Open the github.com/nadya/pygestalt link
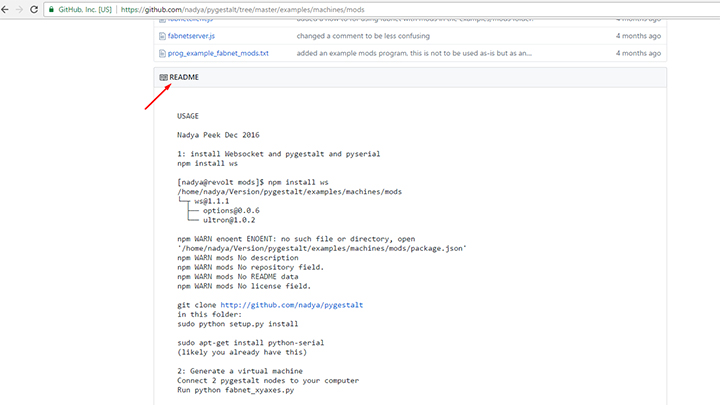Screen dimensions: 720x405 pos(292,305)
